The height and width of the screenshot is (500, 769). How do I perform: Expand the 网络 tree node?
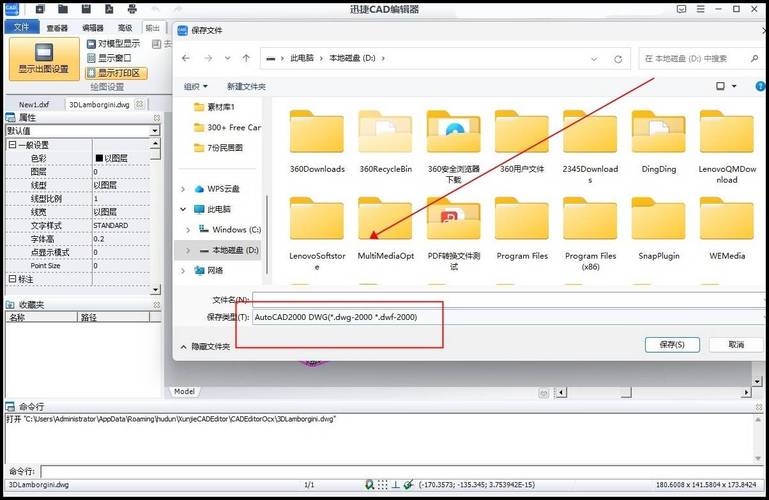(x=183, y=271)
